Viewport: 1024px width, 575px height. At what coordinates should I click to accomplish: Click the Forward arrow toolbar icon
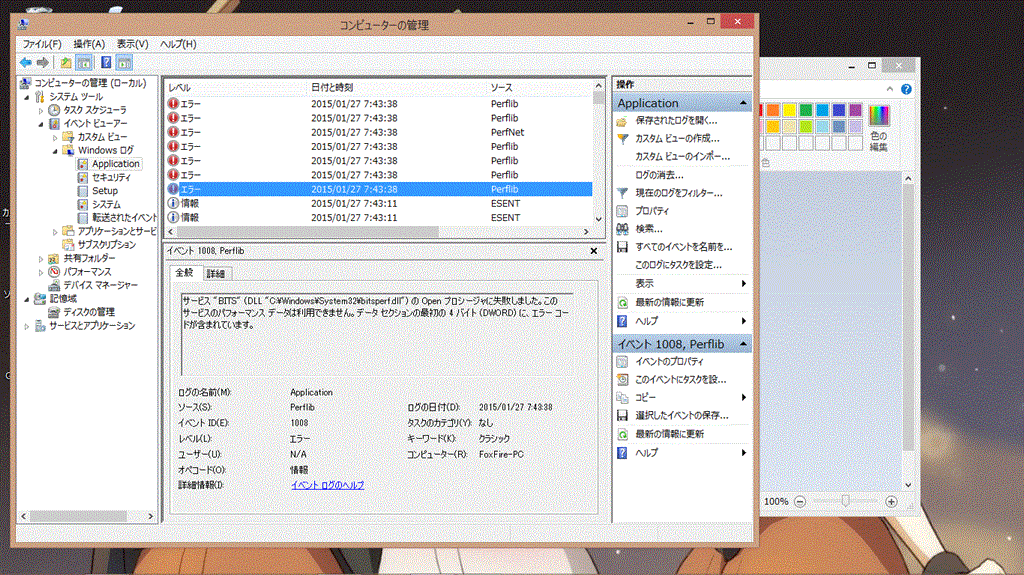[42, 63]
